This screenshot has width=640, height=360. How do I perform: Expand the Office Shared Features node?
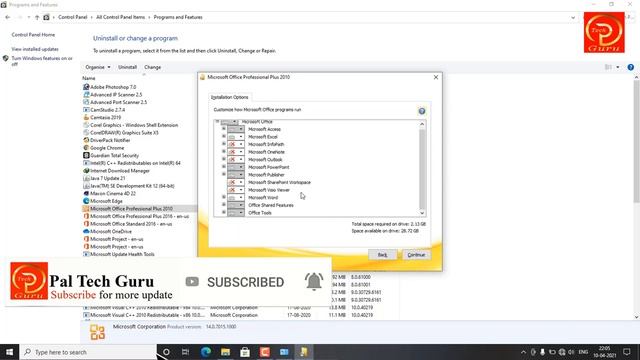[x=223, y=204]
